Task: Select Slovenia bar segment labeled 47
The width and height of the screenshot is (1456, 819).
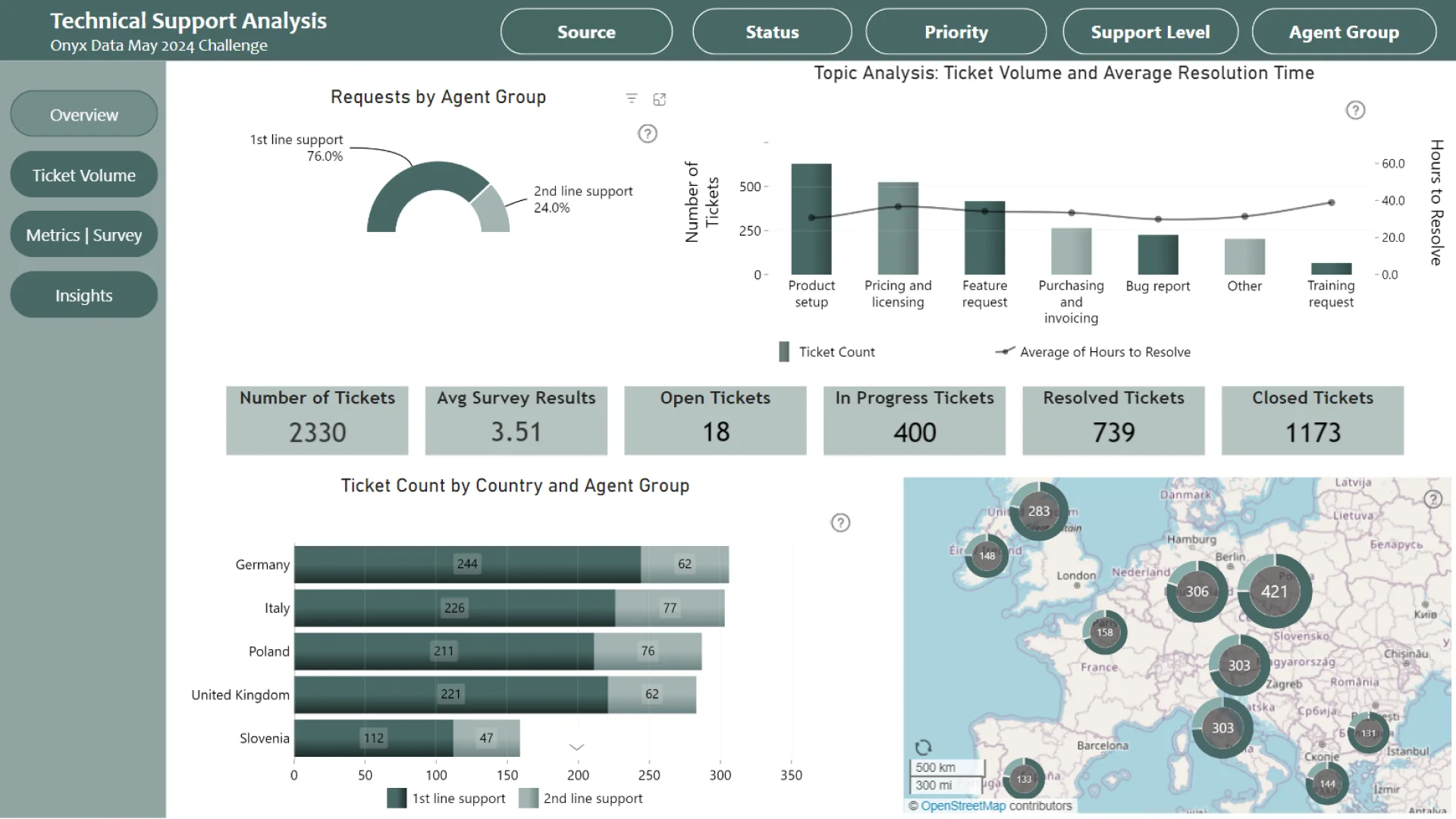Action: [486, 738]
